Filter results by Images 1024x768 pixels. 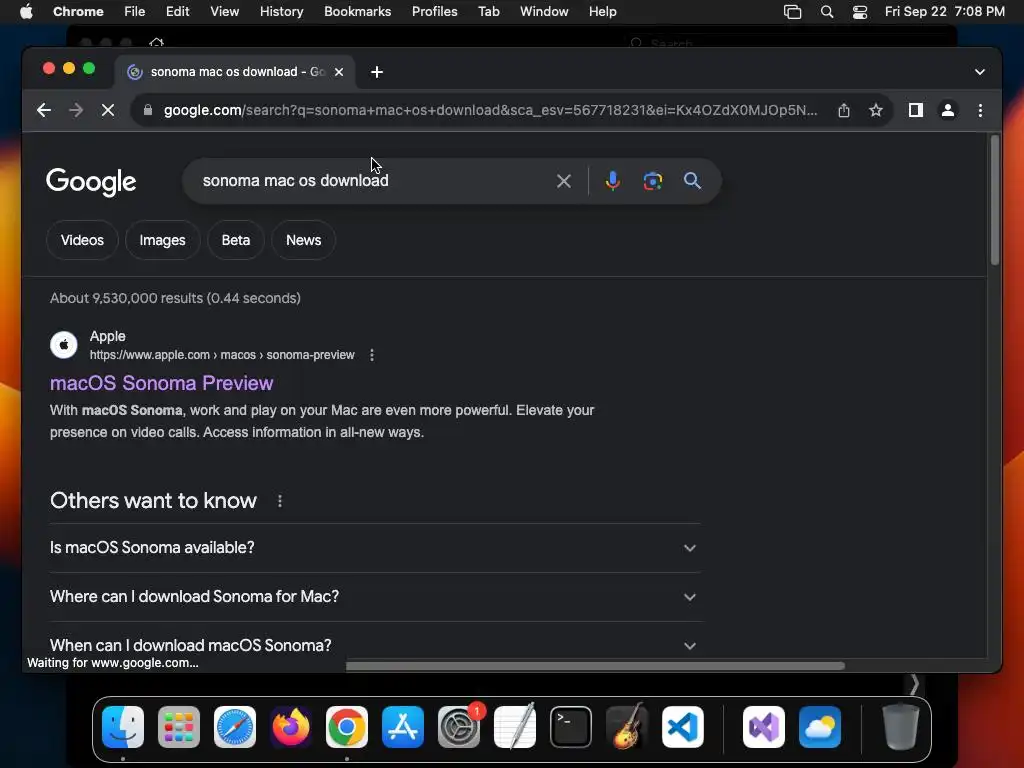tap(162, 240)
